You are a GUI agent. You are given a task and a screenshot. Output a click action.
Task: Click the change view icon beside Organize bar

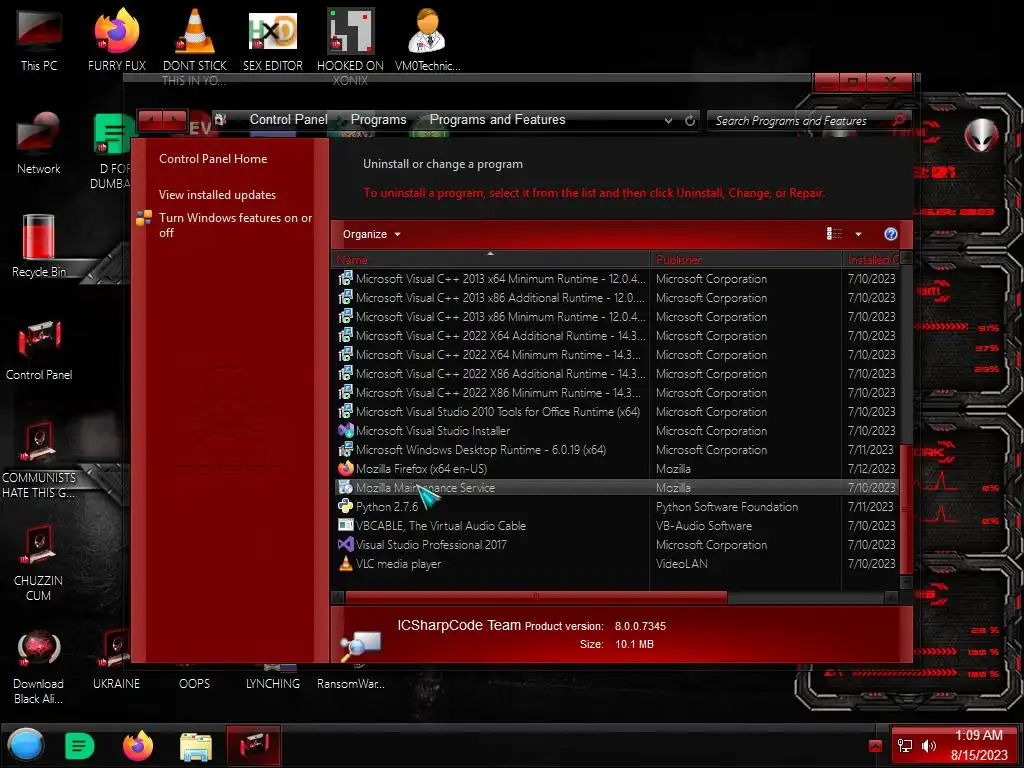(x=834, y=234)
